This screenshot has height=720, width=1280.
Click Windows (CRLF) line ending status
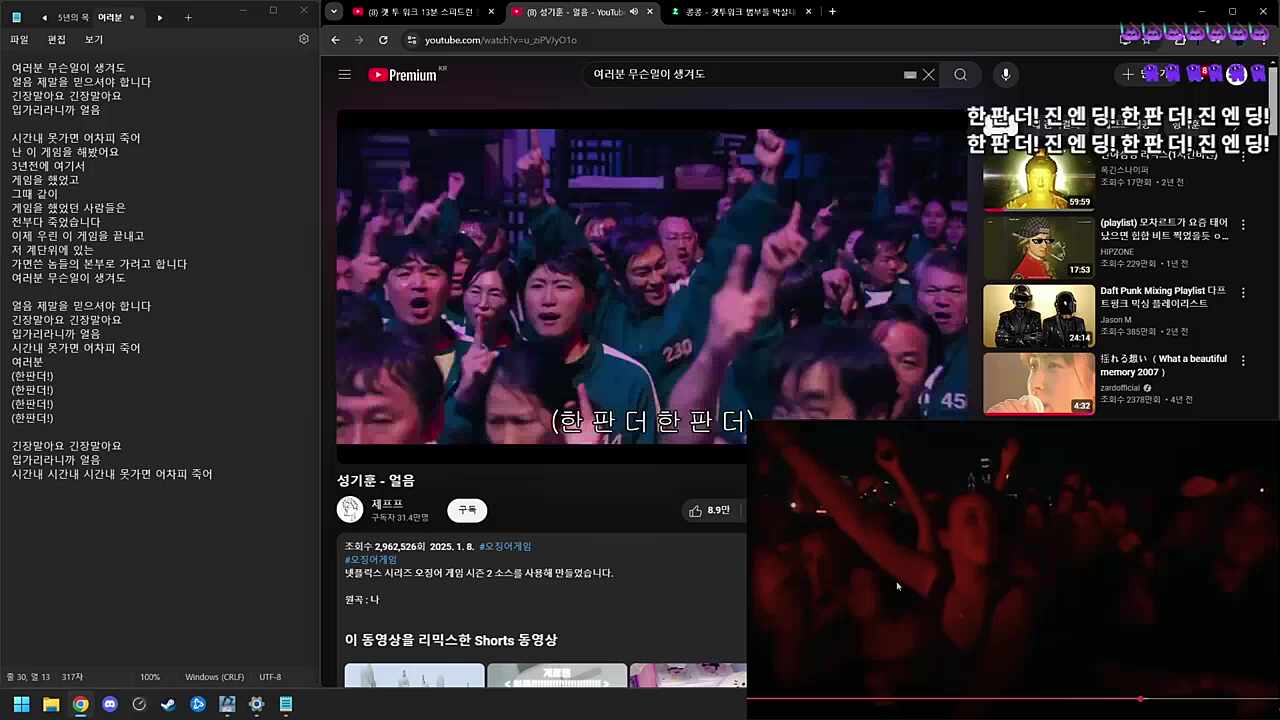point(214,677)
